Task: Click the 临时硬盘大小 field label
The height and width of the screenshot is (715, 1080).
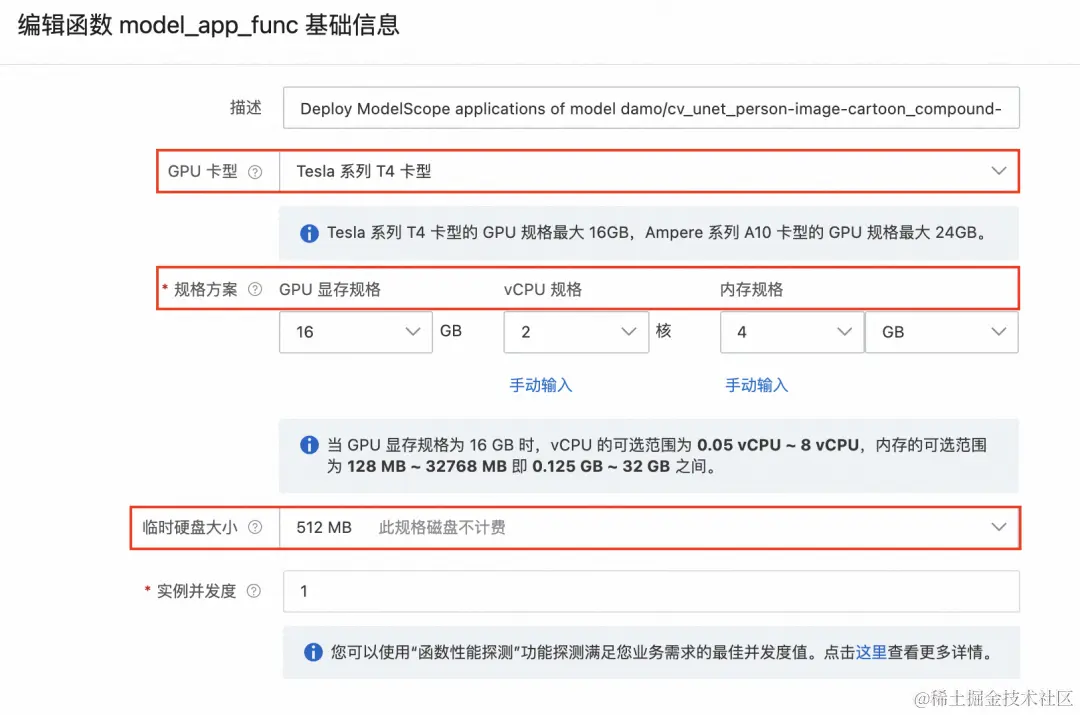Action: click(189, 528)
